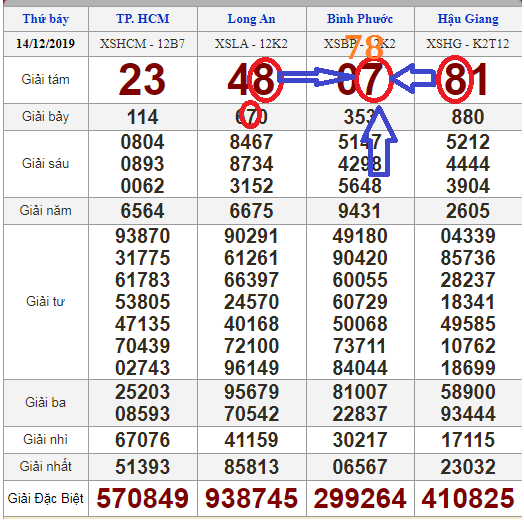Click the date 14/12/2019 cell
Viewport: 524px width, 520px height.
pos(45,44)
